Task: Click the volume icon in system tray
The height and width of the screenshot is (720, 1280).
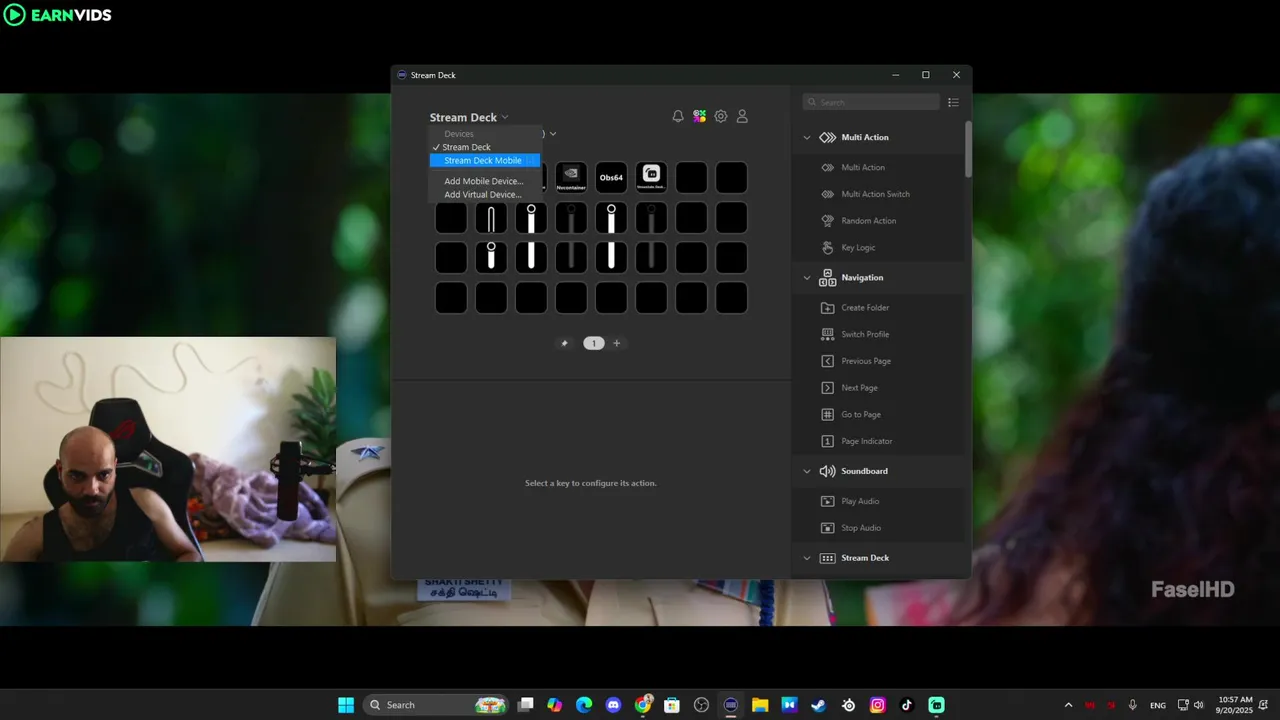Action: click(x=1198, y=705)
